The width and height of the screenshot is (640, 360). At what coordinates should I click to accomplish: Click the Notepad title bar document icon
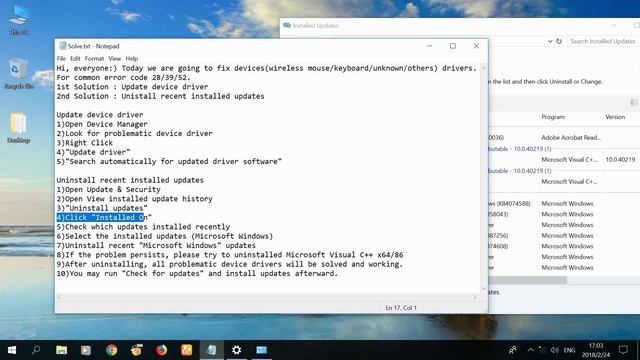click(x=62, y=46)
